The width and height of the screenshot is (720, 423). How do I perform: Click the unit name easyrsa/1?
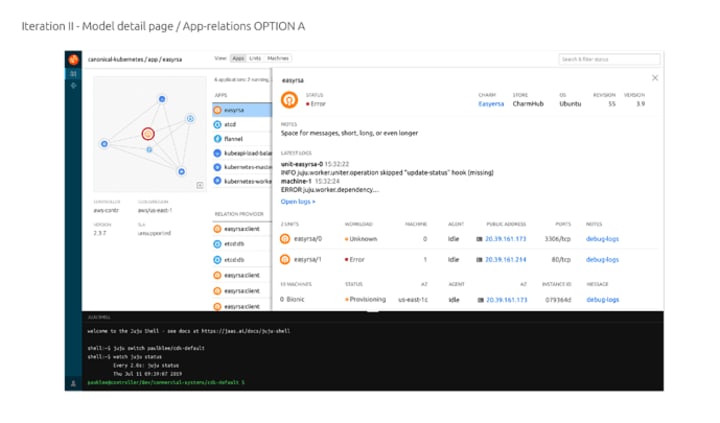[308, 259]
